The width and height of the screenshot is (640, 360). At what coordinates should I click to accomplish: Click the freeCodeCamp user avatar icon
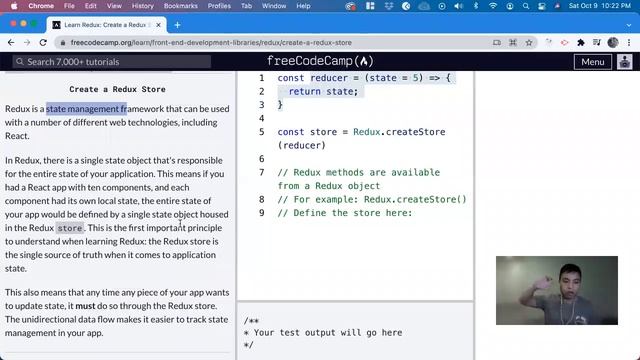pos(624,62)
